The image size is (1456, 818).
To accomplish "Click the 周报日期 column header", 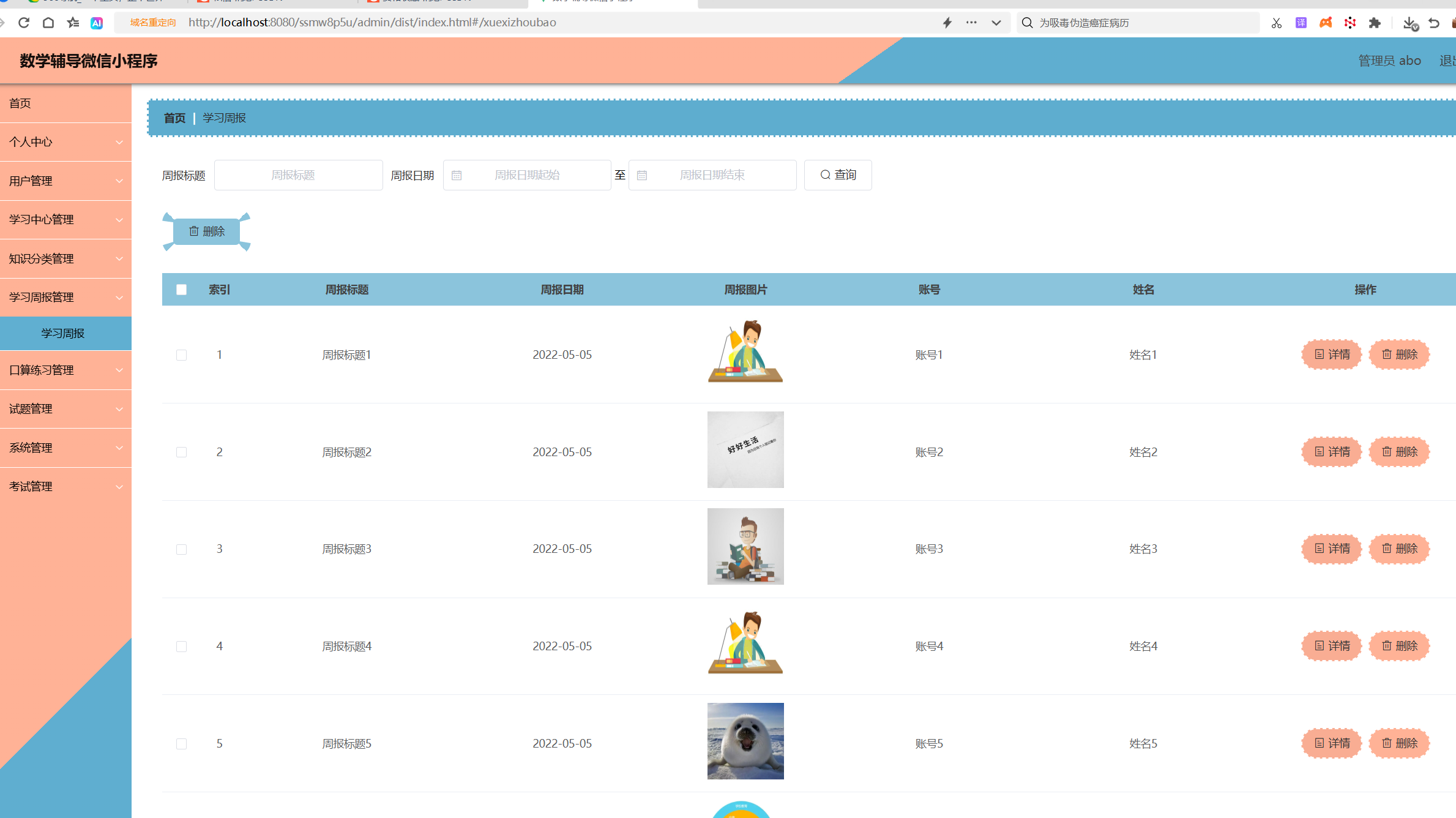I will coord(562,290).
